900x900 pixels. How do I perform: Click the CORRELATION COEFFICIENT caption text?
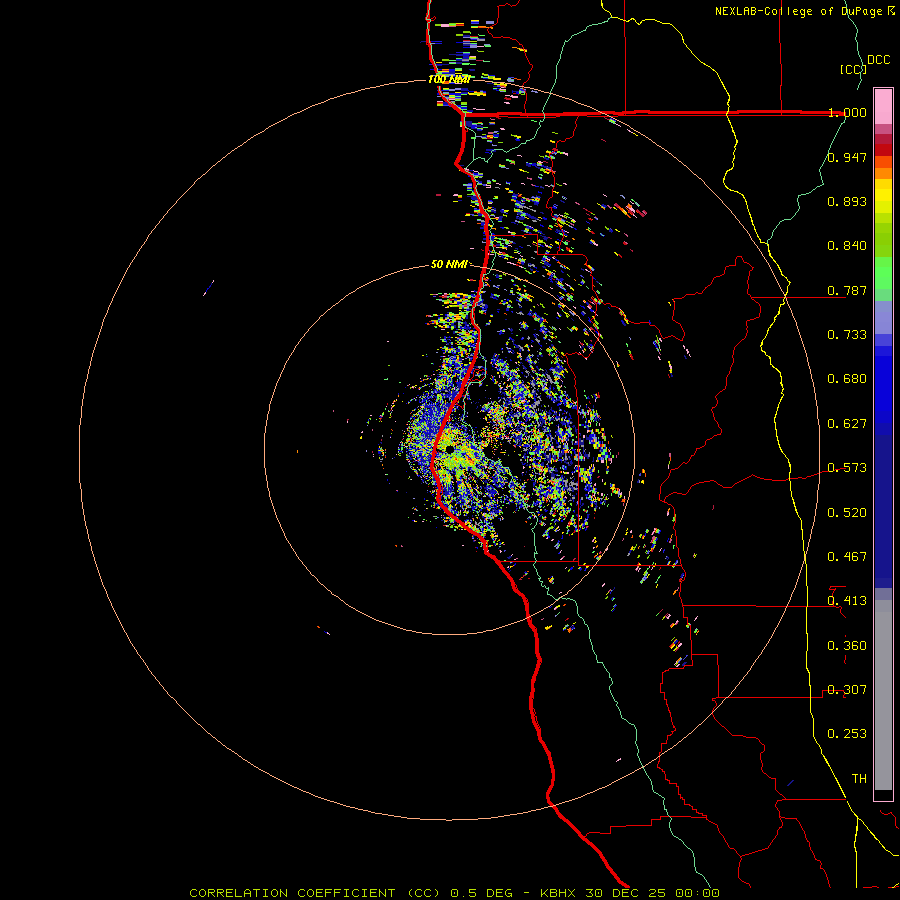coord(292,893)
